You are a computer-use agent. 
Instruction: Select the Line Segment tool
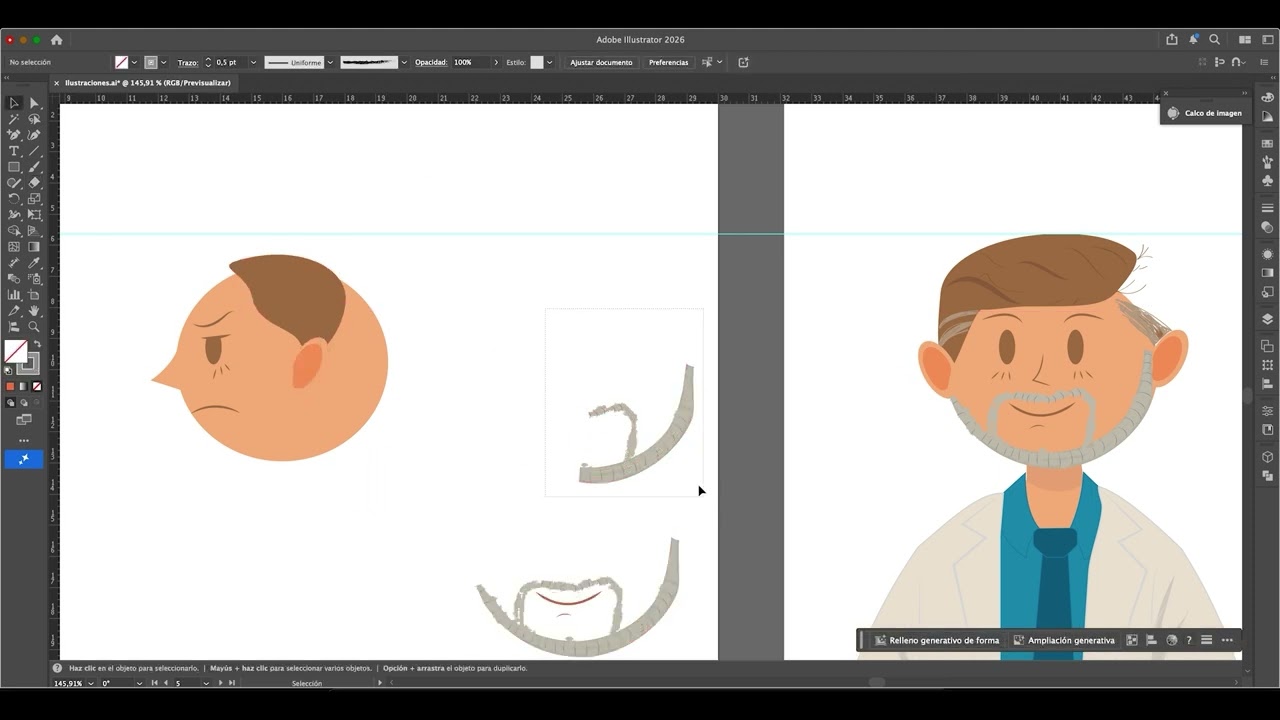point(34,150)
